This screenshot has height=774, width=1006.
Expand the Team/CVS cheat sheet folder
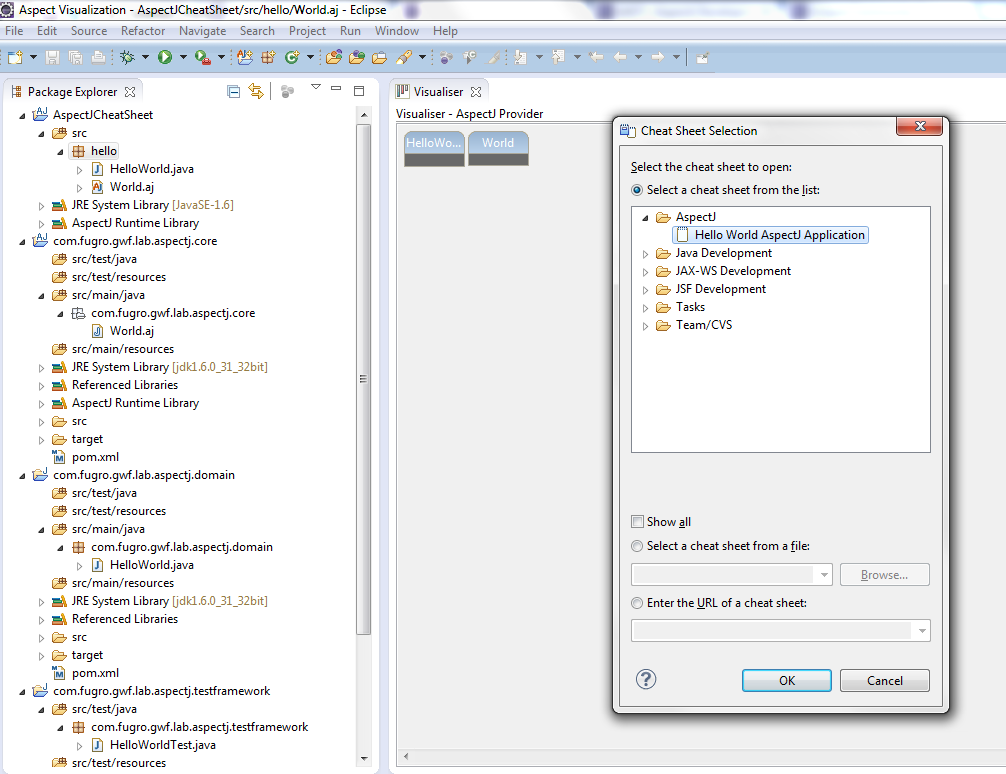coord(645,326)
